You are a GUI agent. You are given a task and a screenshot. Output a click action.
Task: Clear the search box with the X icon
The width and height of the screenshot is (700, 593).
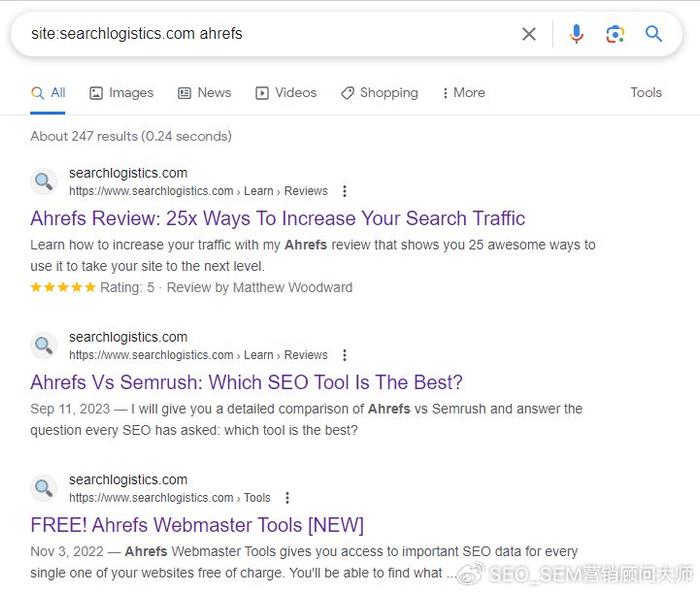pos(529,34)
